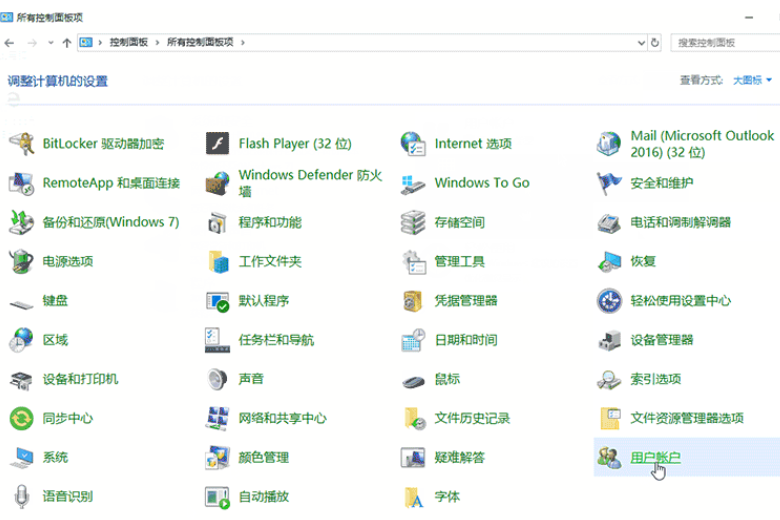The image size is (780, 520).
Task: Open the Windows Defender 防火墙 icon
Action: 217,183
